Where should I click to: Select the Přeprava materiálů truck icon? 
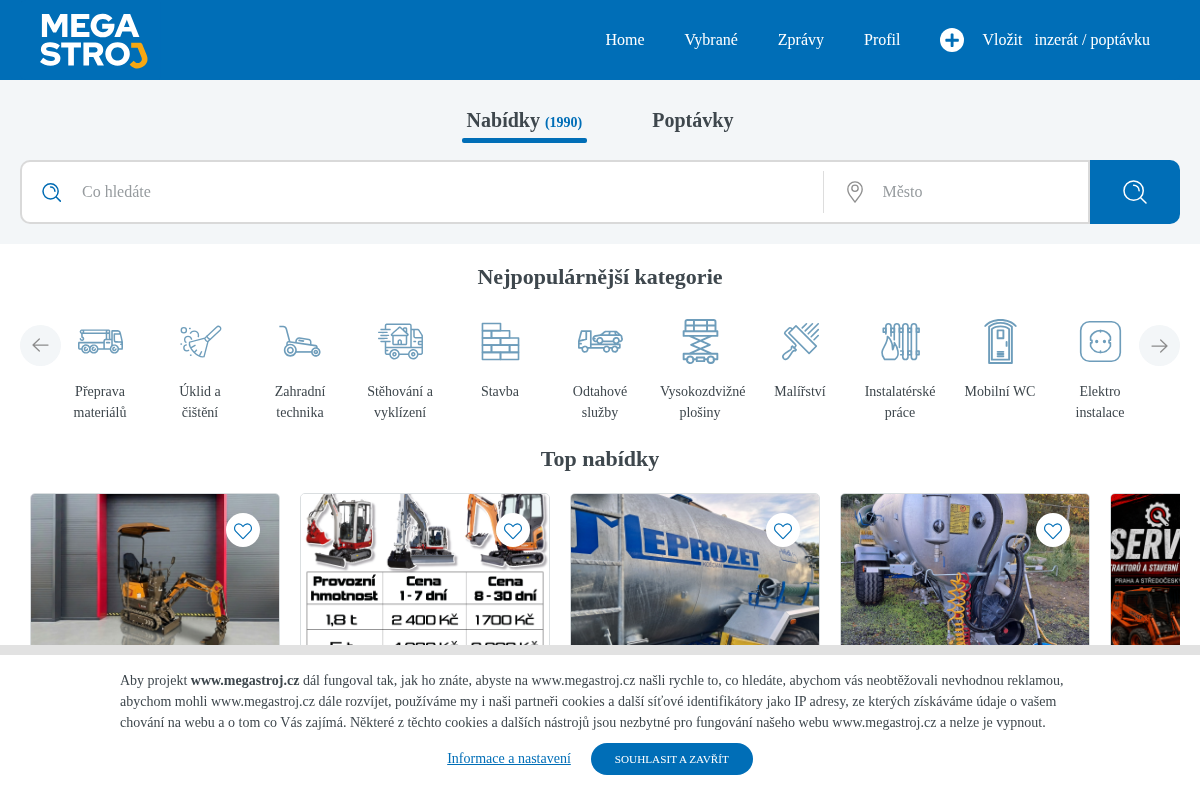(x=100, y=341)
